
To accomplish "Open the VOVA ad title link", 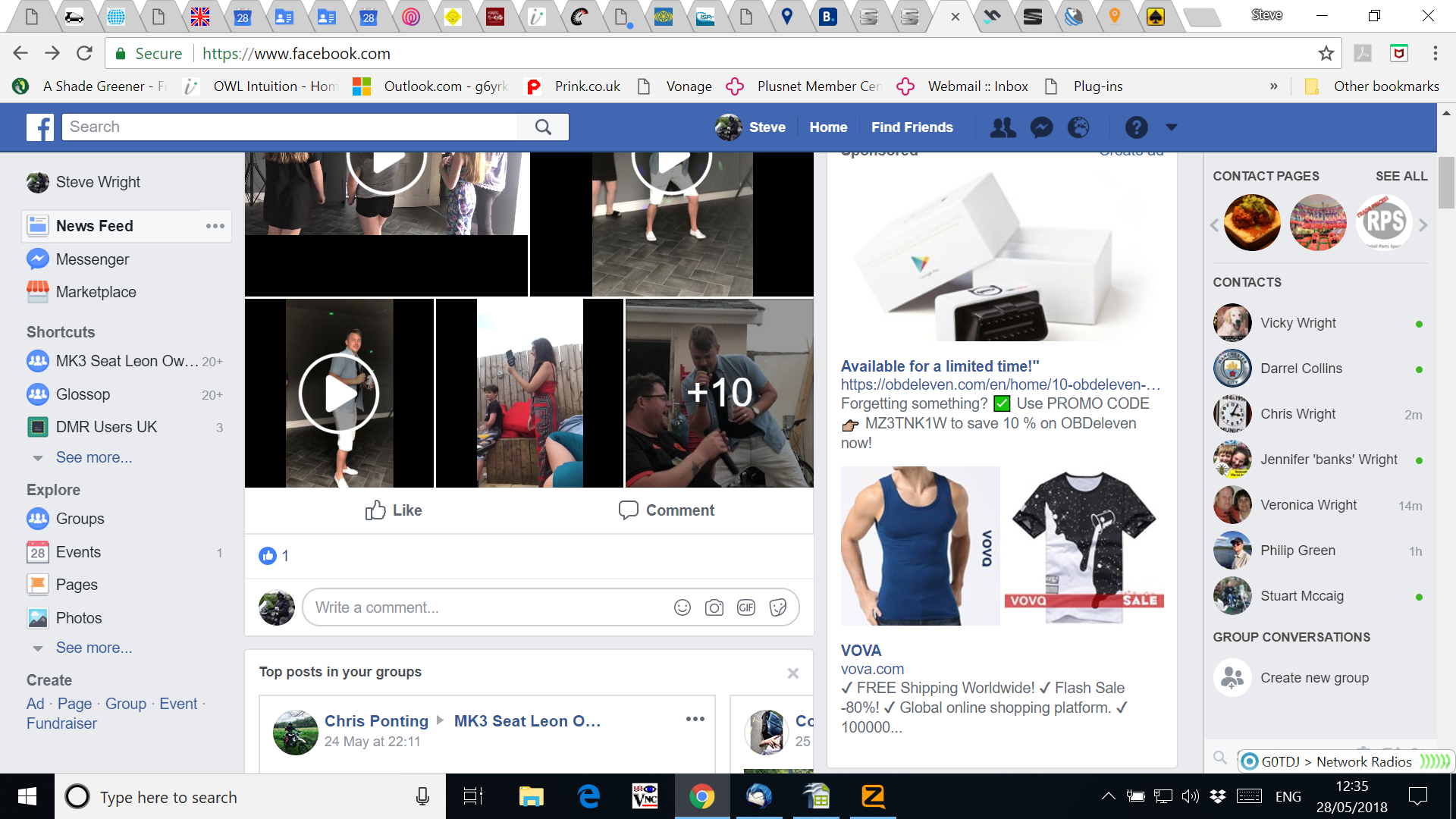I will (x=861, y=651).
